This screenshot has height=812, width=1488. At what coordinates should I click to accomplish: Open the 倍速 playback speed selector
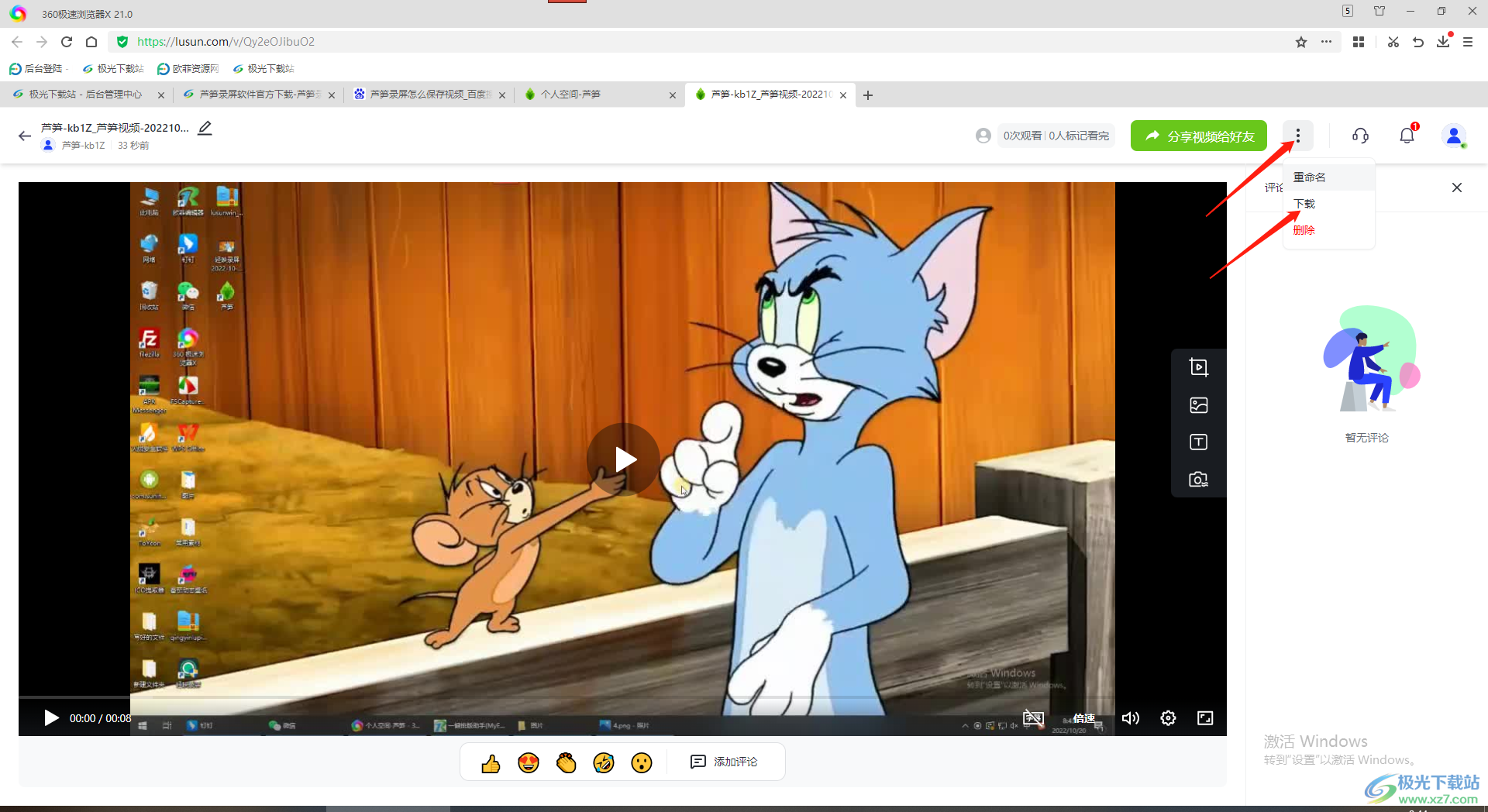pyautogui.click(x=1084, y=718)
